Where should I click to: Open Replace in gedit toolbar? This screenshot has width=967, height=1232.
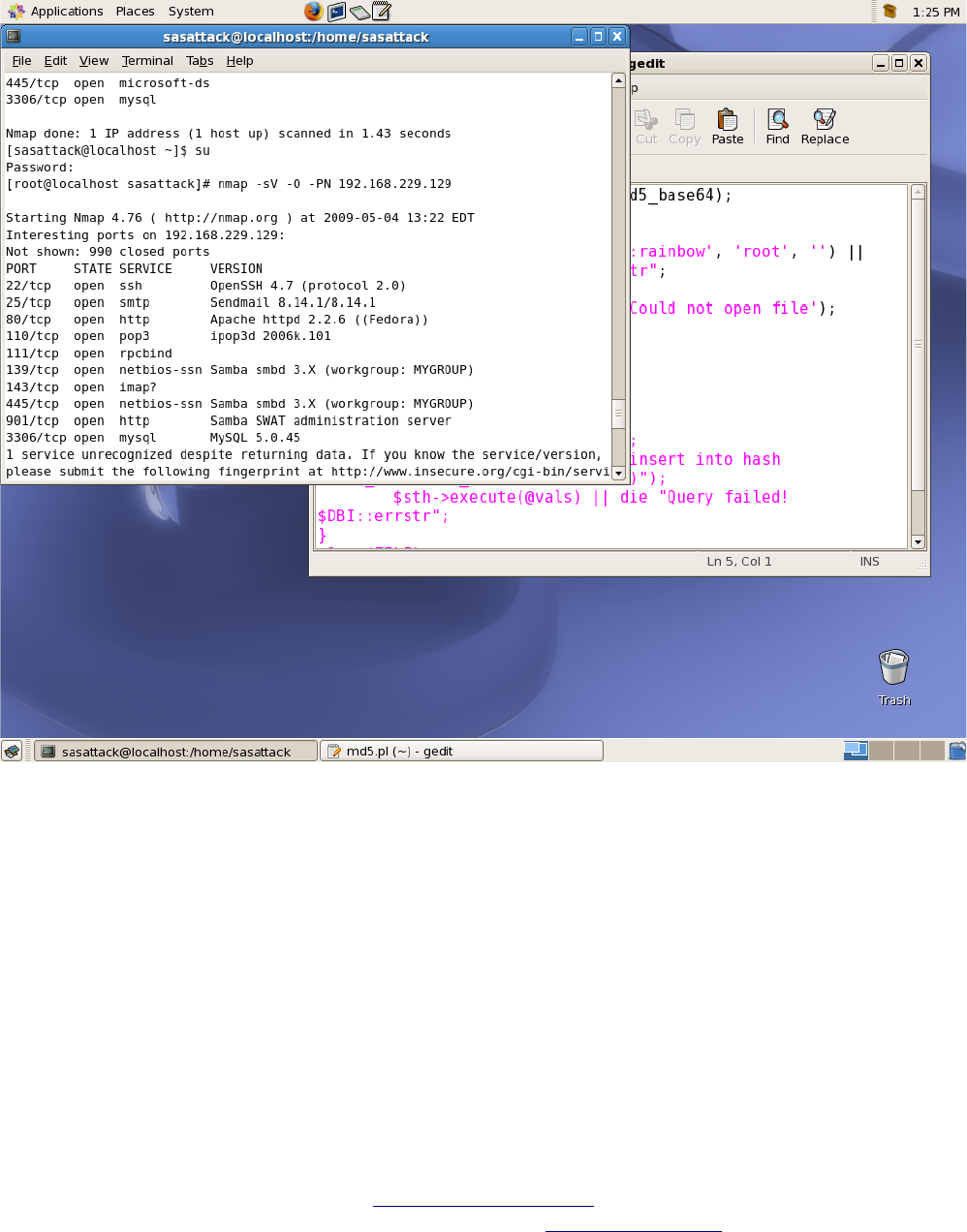tap(825, 127)
